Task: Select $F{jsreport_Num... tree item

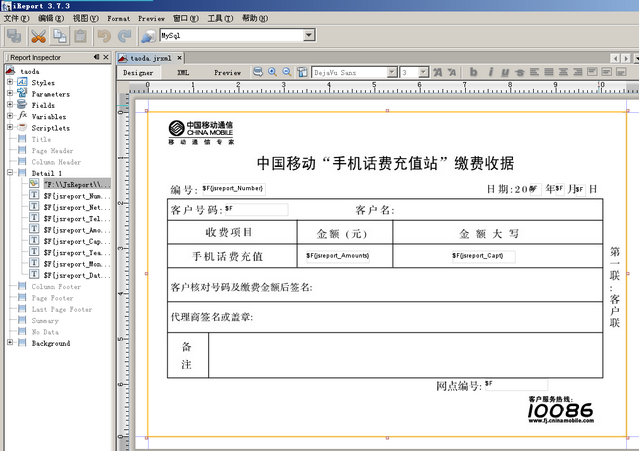Action: 77,196
